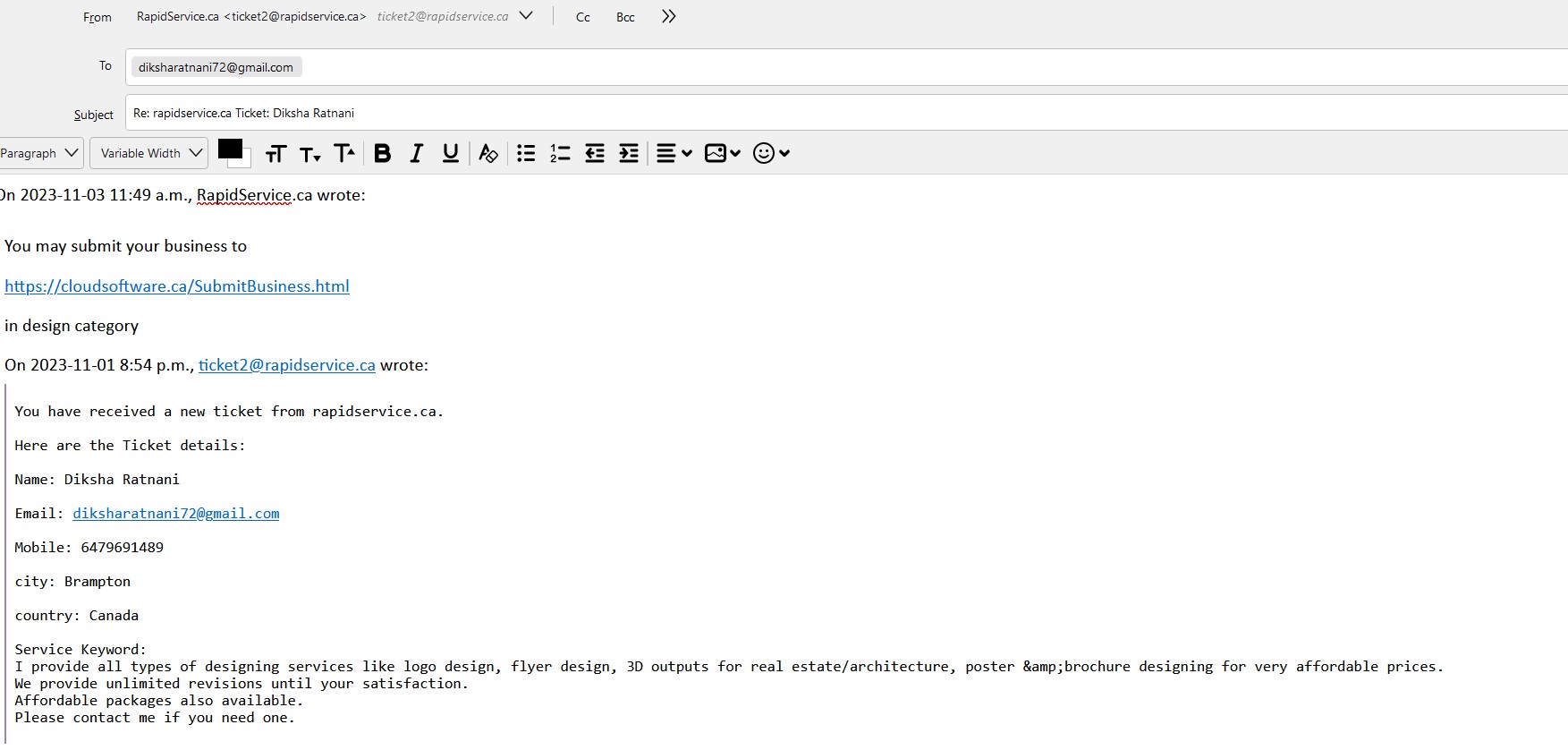The image size is (1568, 750).
Task: Open the Variable Width font dropdown
Action: tap(149, 153)
